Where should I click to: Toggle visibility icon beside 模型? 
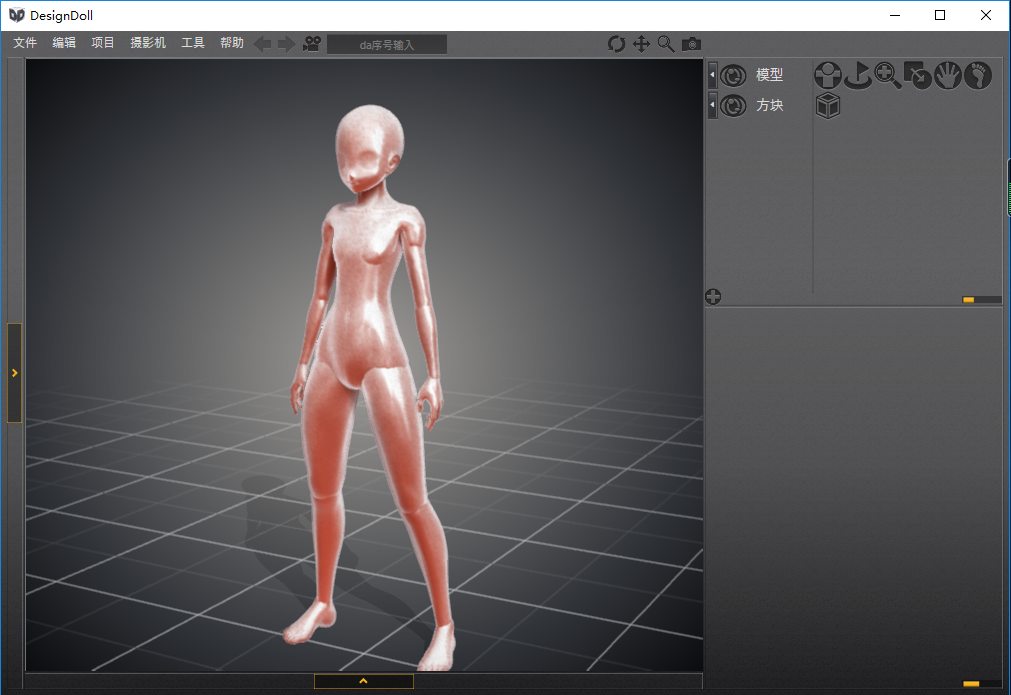733,75
